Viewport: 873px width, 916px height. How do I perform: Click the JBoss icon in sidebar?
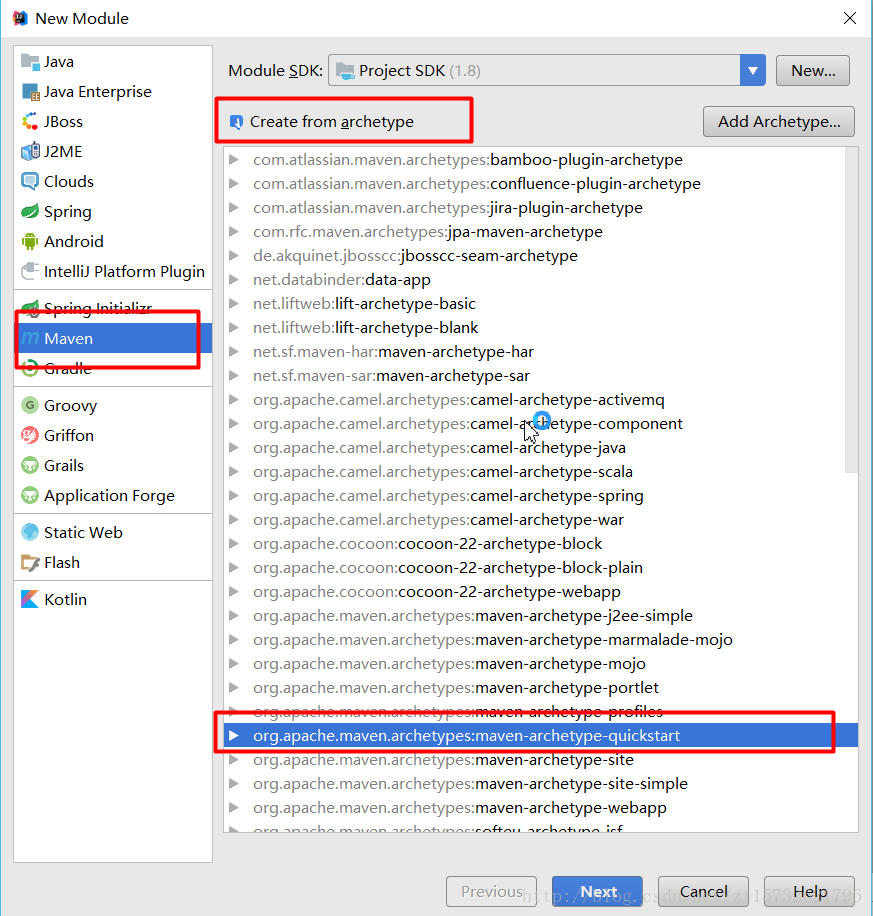tap(30, 122)
